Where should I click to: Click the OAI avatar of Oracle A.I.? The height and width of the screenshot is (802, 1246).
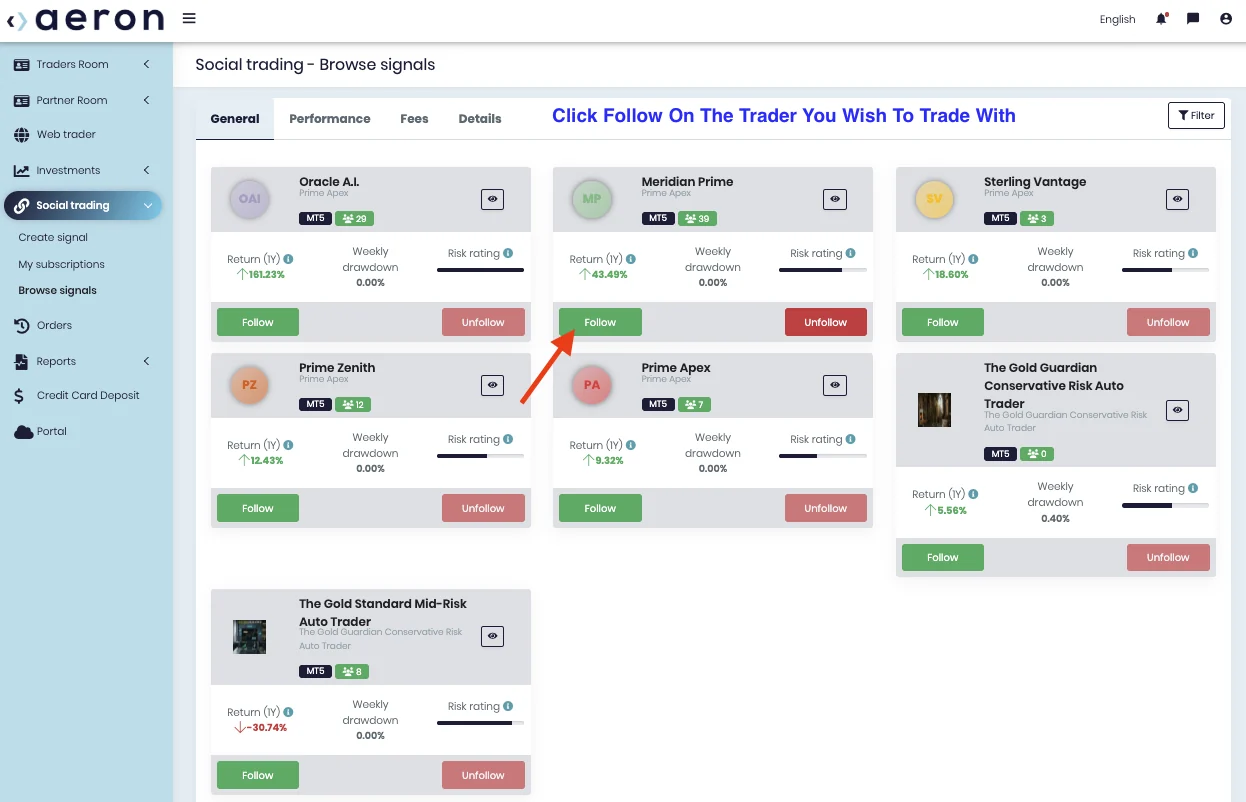pyautogui.click(x=249, y=199)
